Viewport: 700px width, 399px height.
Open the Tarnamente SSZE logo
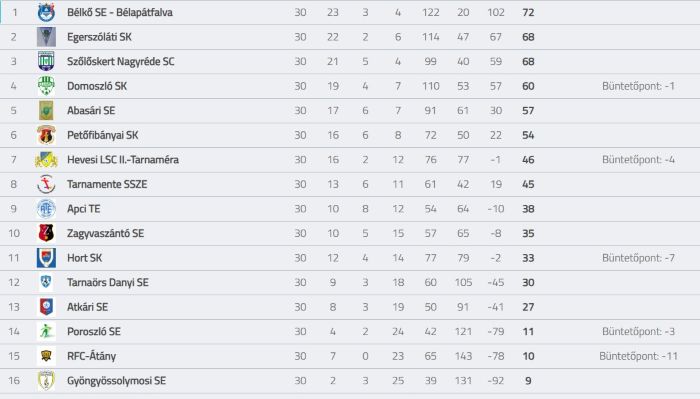(46, 184)
